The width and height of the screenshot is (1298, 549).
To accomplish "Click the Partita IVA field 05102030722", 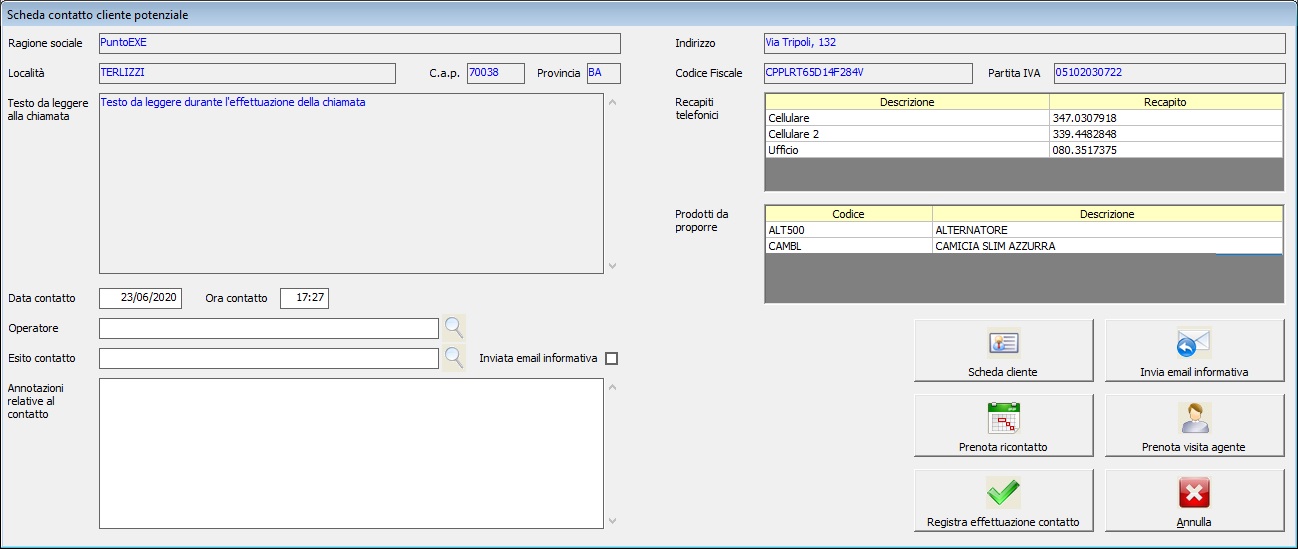I will 1169,73.
